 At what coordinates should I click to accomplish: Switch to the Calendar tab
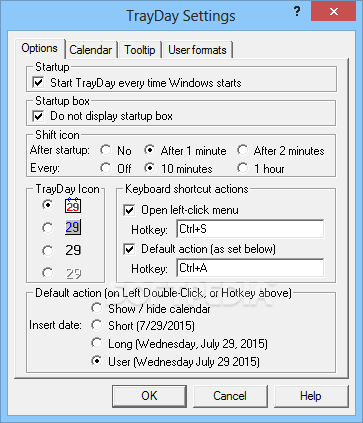[91, 50]
